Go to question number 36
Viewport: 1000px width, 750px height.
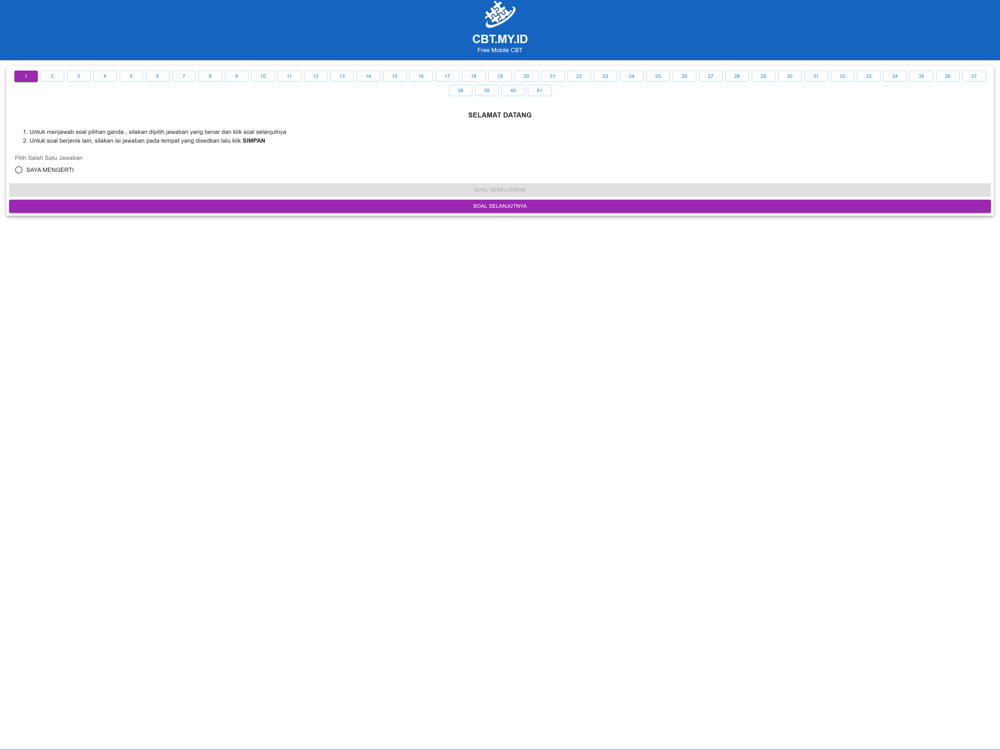948,76
